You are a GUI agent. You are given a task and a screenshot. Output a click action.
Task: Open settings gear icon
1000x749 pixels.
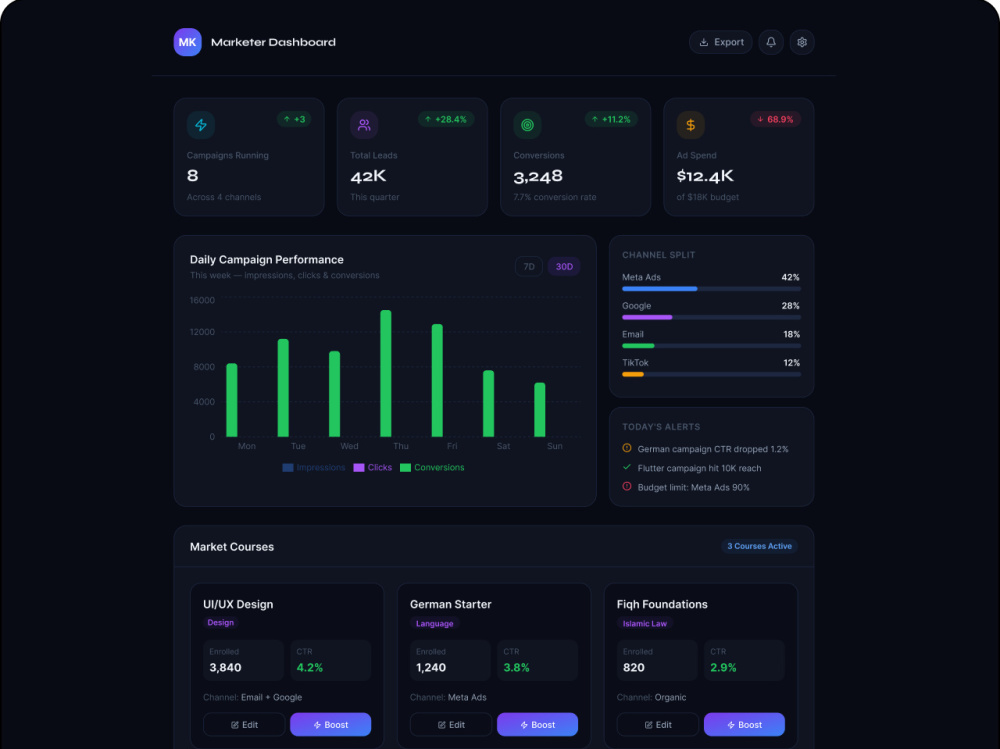[802, 42]
